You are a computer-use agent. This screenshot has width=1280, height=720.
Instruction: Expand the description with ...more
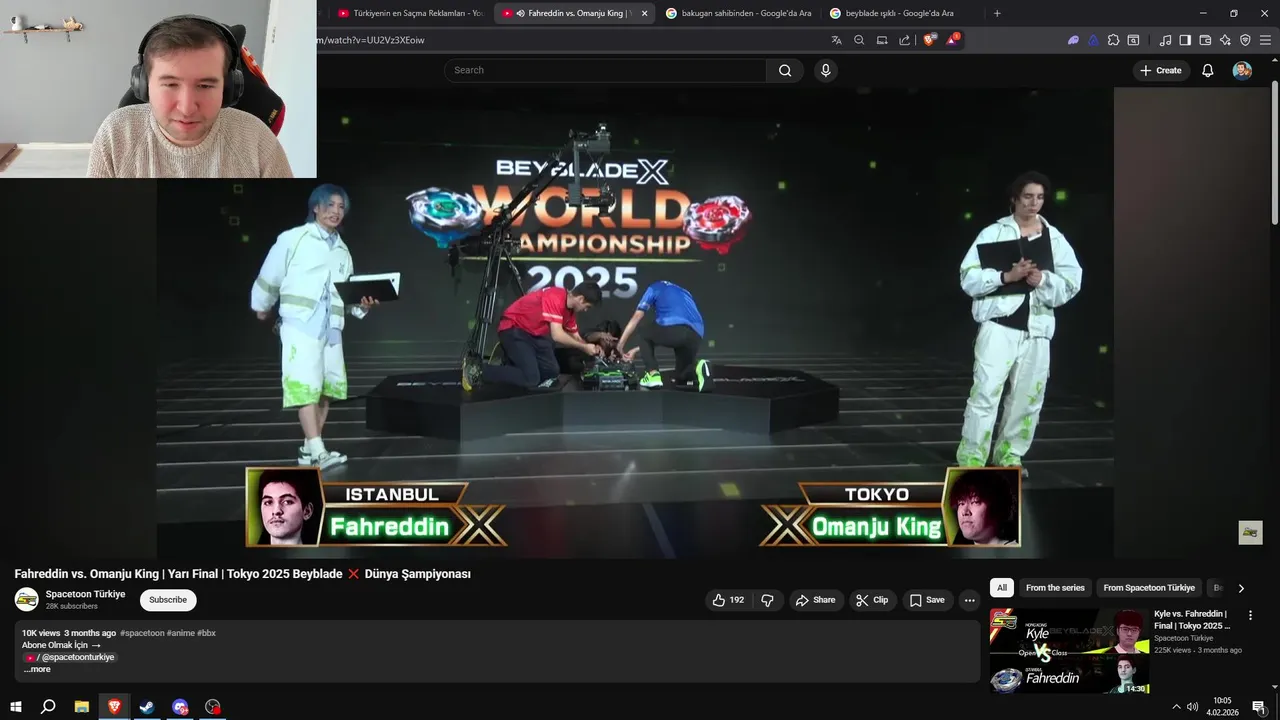click(x=37, y=669)
